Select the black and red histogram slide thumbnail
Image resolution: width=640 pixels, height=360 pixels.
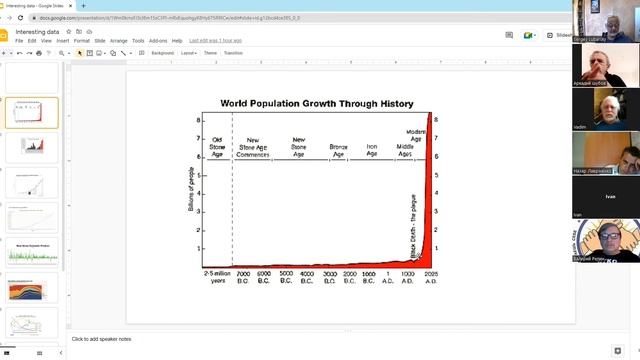[32, 148]
